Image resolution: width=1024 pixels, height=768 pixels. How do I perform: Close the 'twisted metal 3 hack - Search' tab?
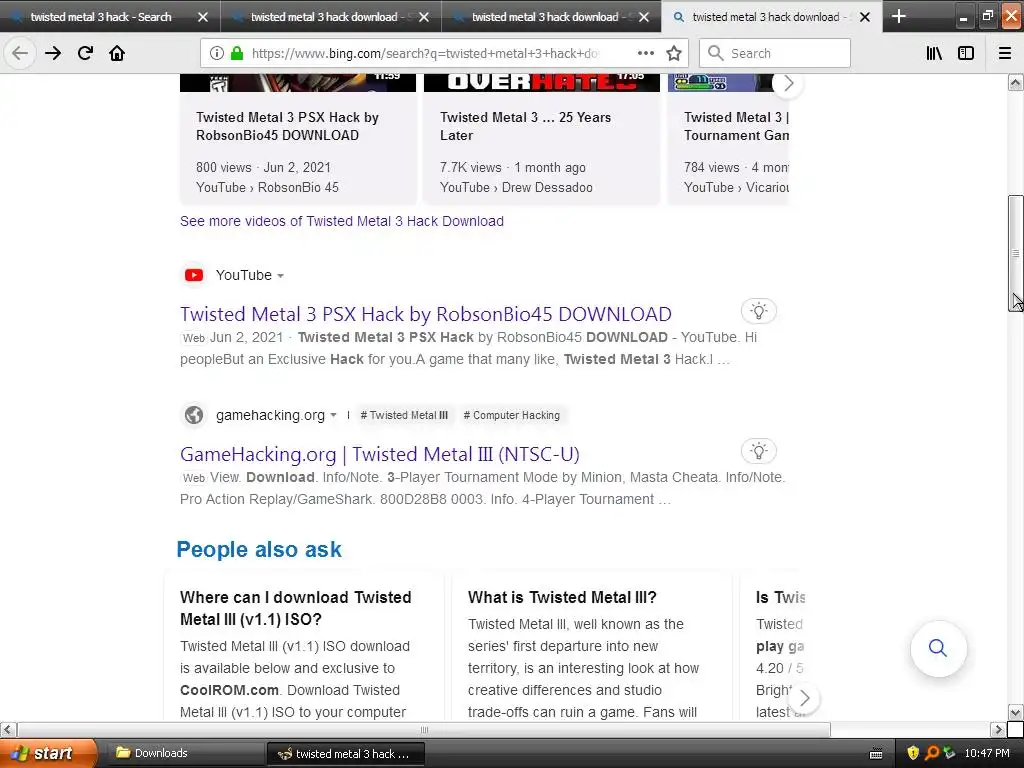(x=203, y=17)
